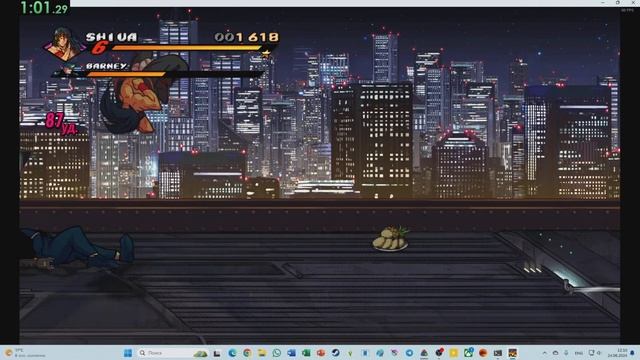Open Microsoft Excel from the taskbar
The image size is (640, 360).
point(306,353)
